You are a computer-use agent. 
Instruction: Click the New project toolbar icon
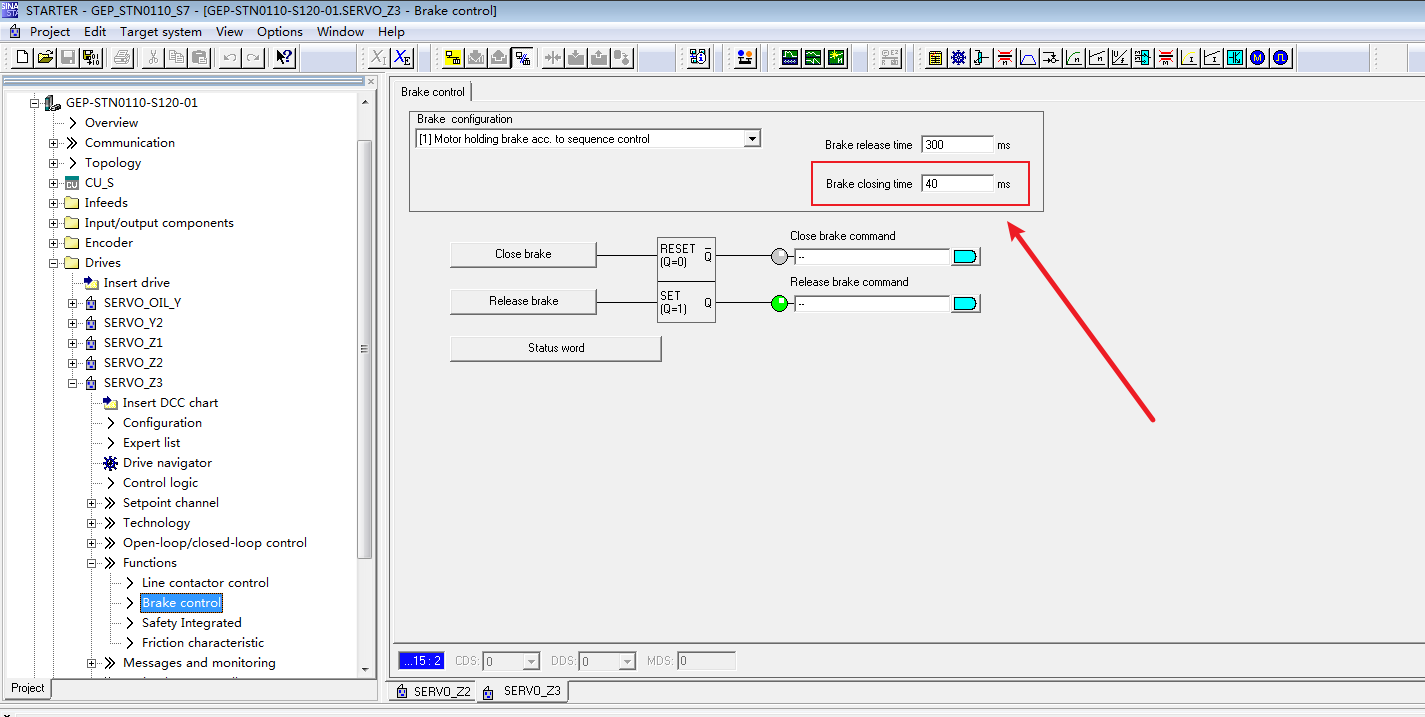click(22, 58)
